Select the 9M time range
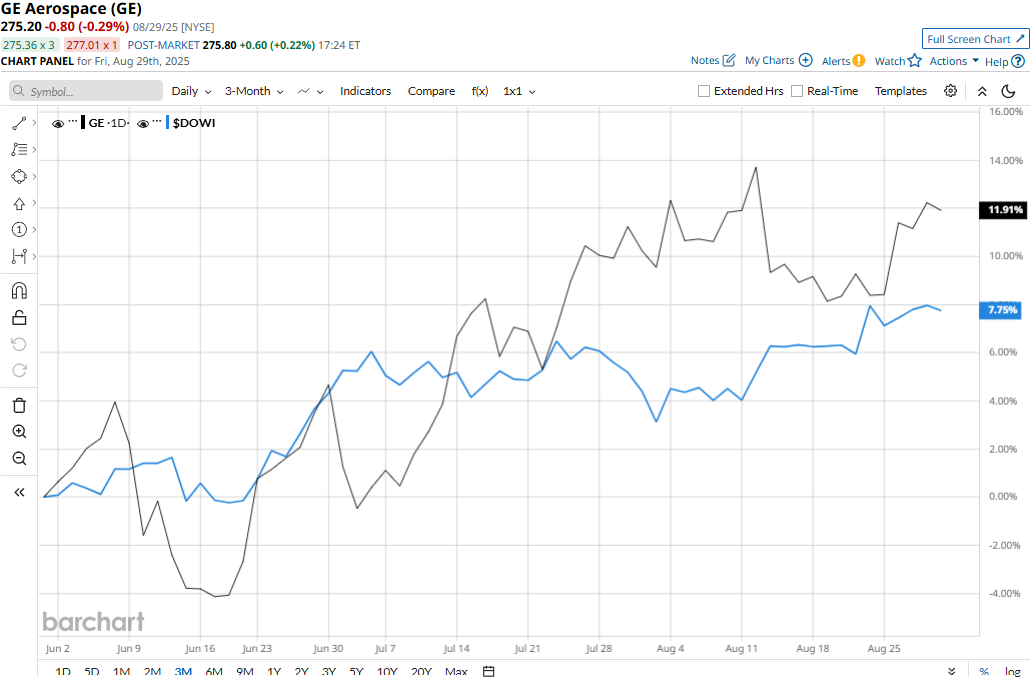Screen dimensions: 1032x677 tap(245, 671)
